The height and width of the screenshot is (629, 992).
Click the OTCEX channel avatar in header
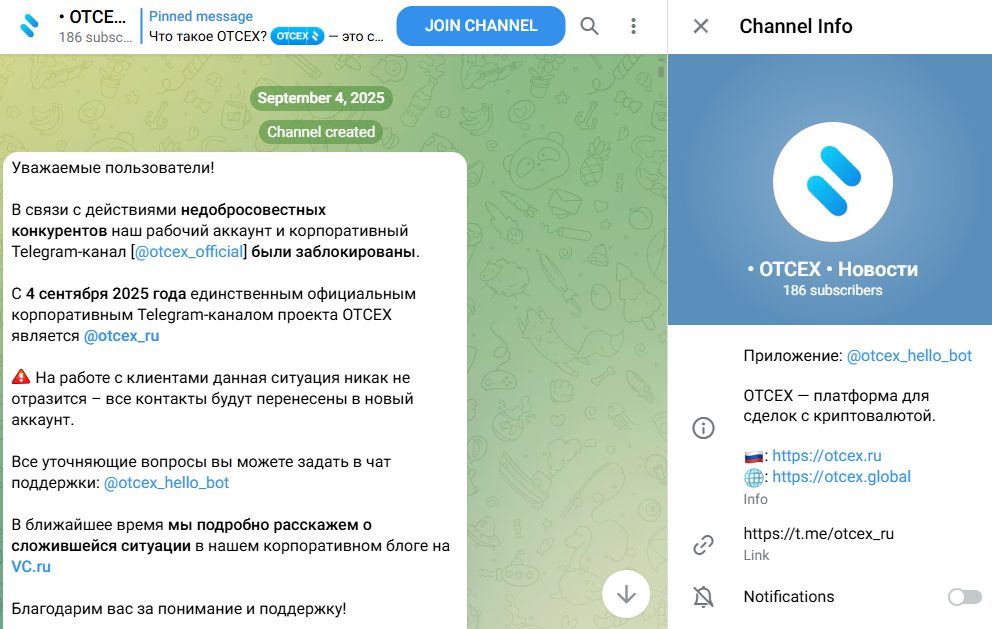[28, 26]
